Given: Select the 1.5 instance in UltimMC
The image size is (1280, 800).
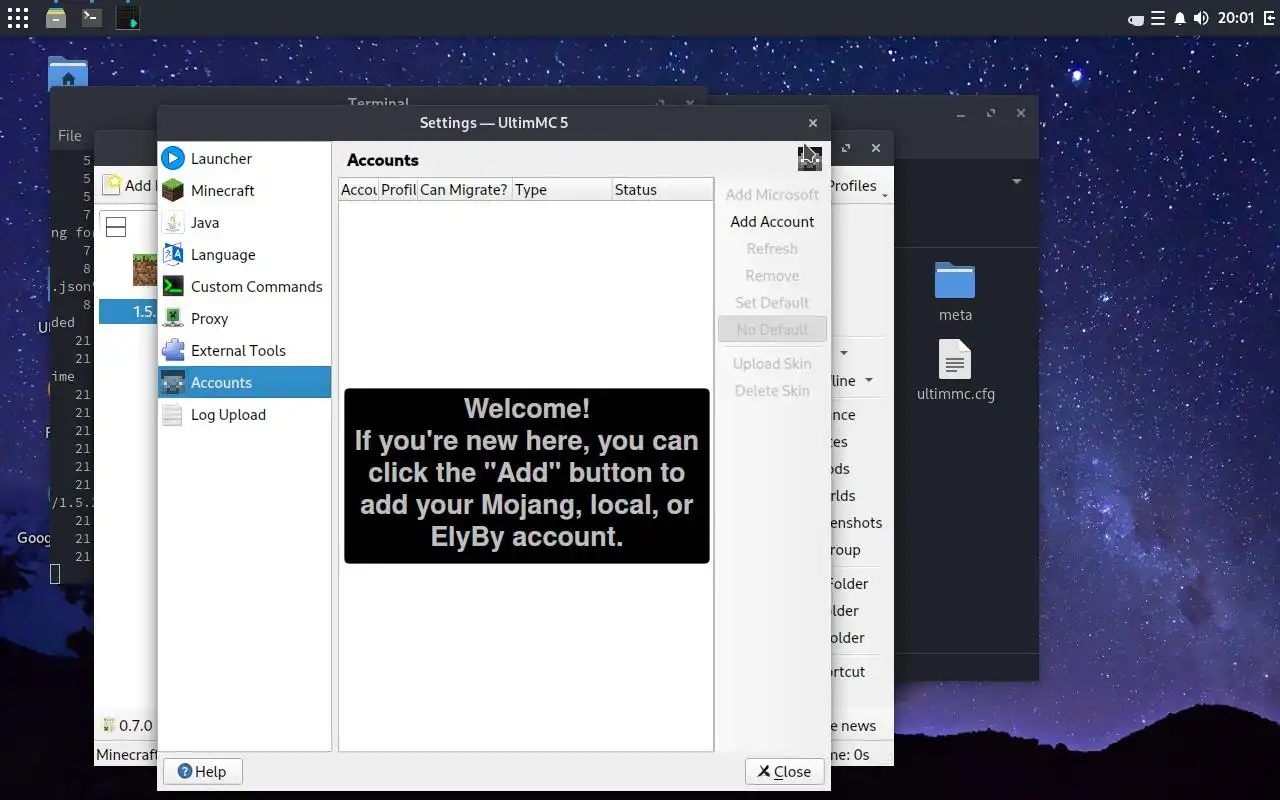Looking at the screenshot, I should point(127,311).
